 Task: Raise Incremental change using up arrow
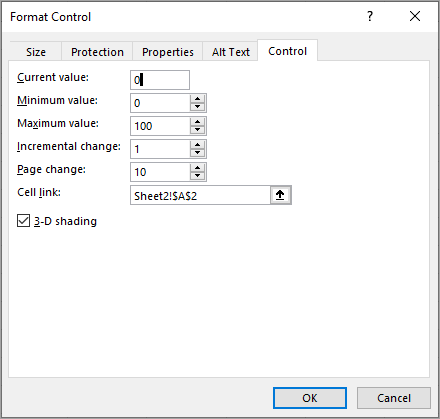click(x=197, y=145)
